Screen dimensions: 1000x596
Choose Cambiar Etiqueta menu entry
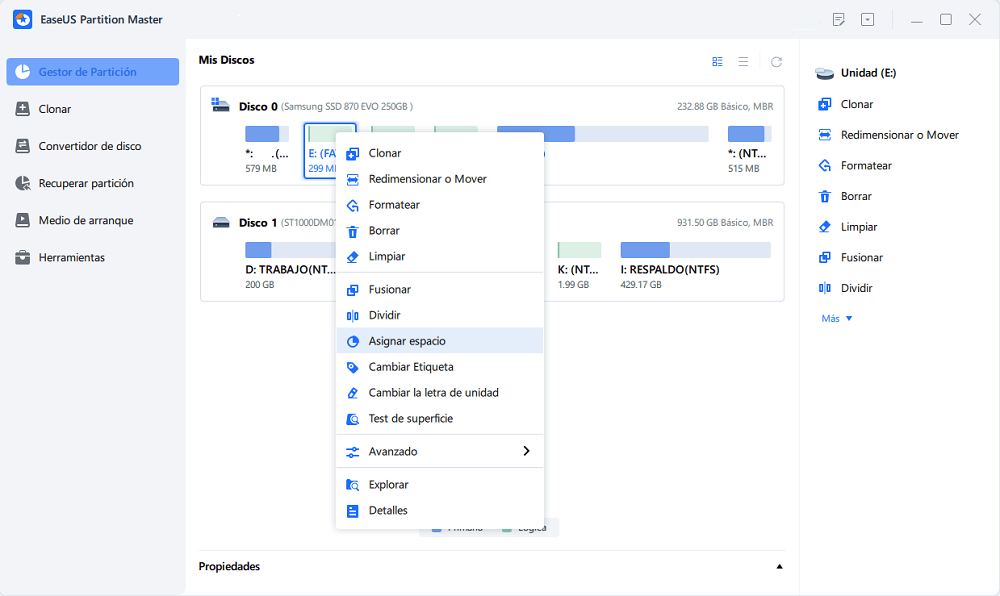tap(439, 367)
